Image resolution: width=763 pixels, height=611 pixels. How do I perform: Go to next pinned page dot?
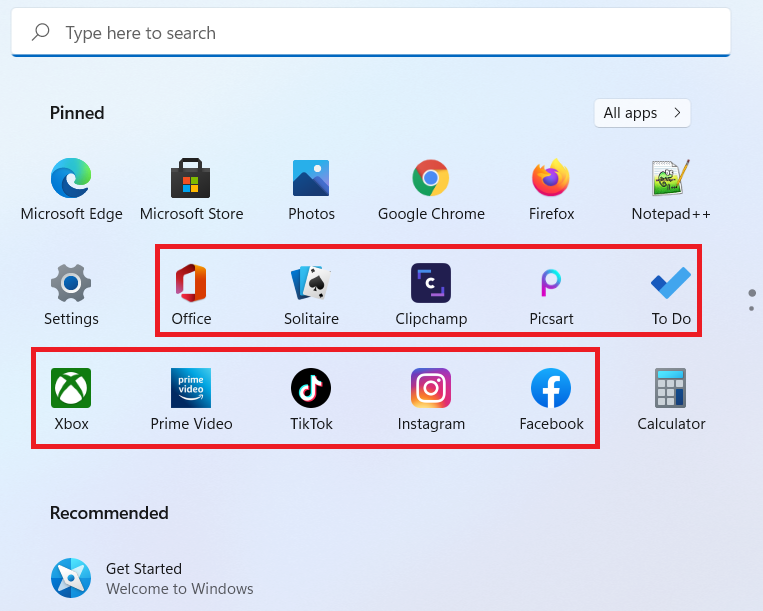(x=752, y=308)
